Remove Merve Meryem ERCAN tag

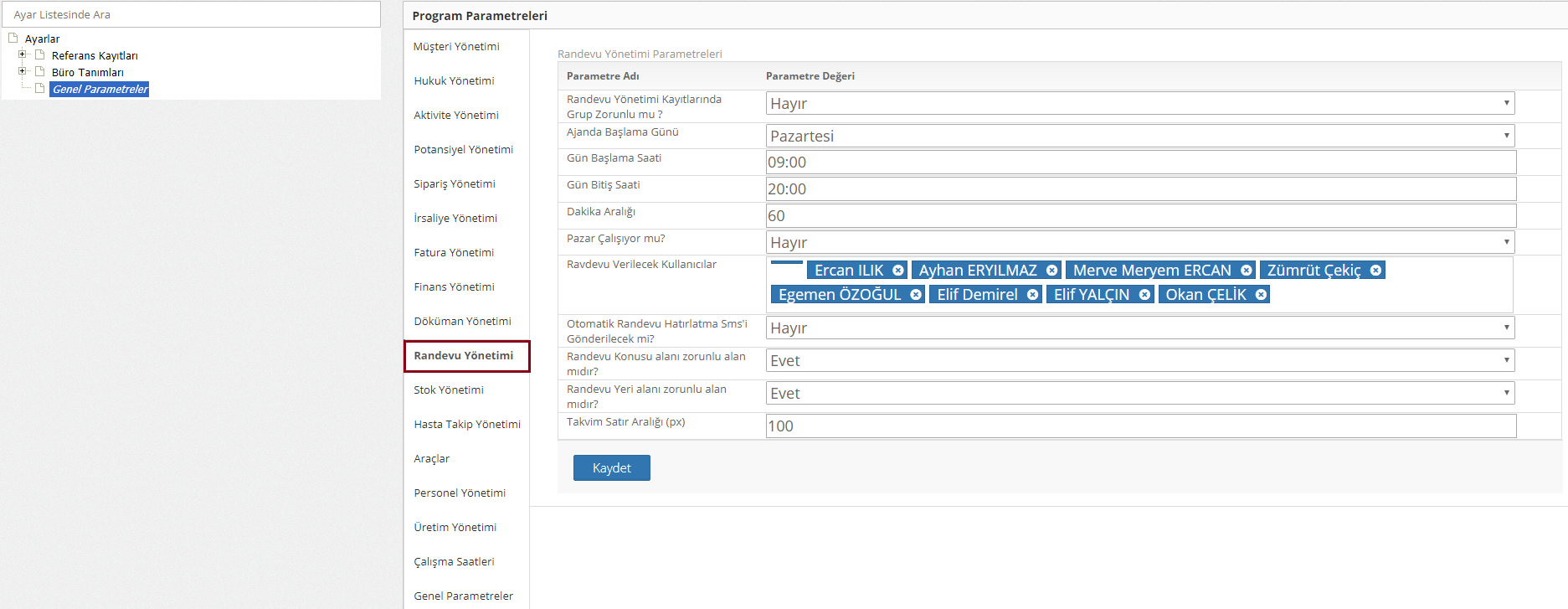point(1246,271)
